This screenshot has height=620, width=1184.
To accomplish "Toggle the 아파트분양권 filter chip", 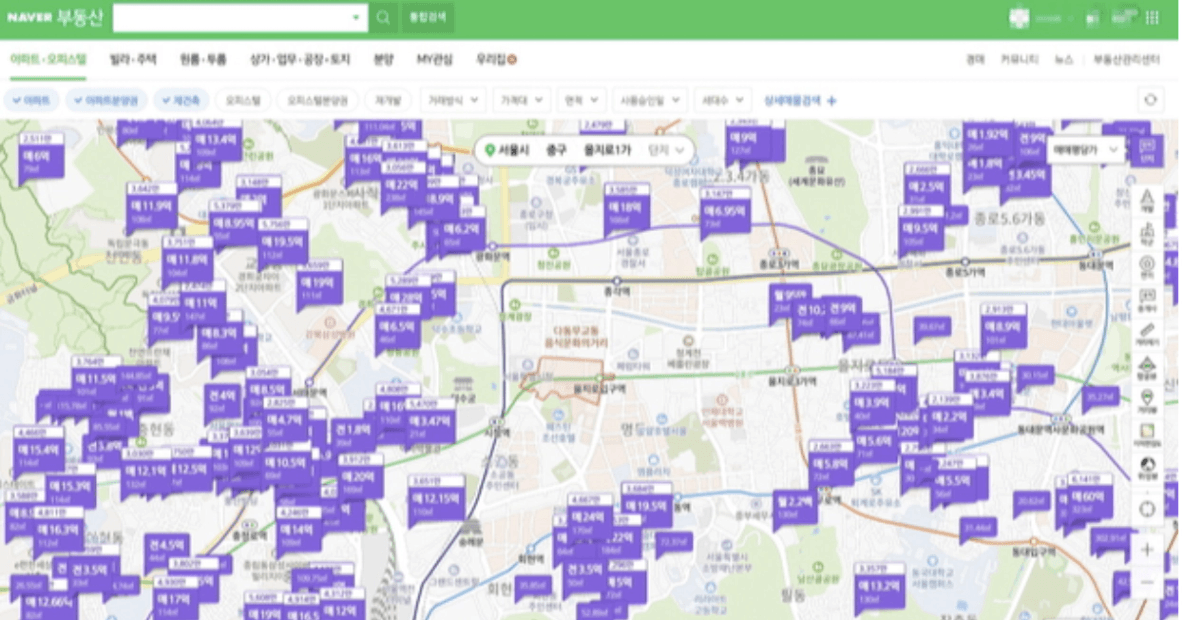I will (x=107, y=100).
